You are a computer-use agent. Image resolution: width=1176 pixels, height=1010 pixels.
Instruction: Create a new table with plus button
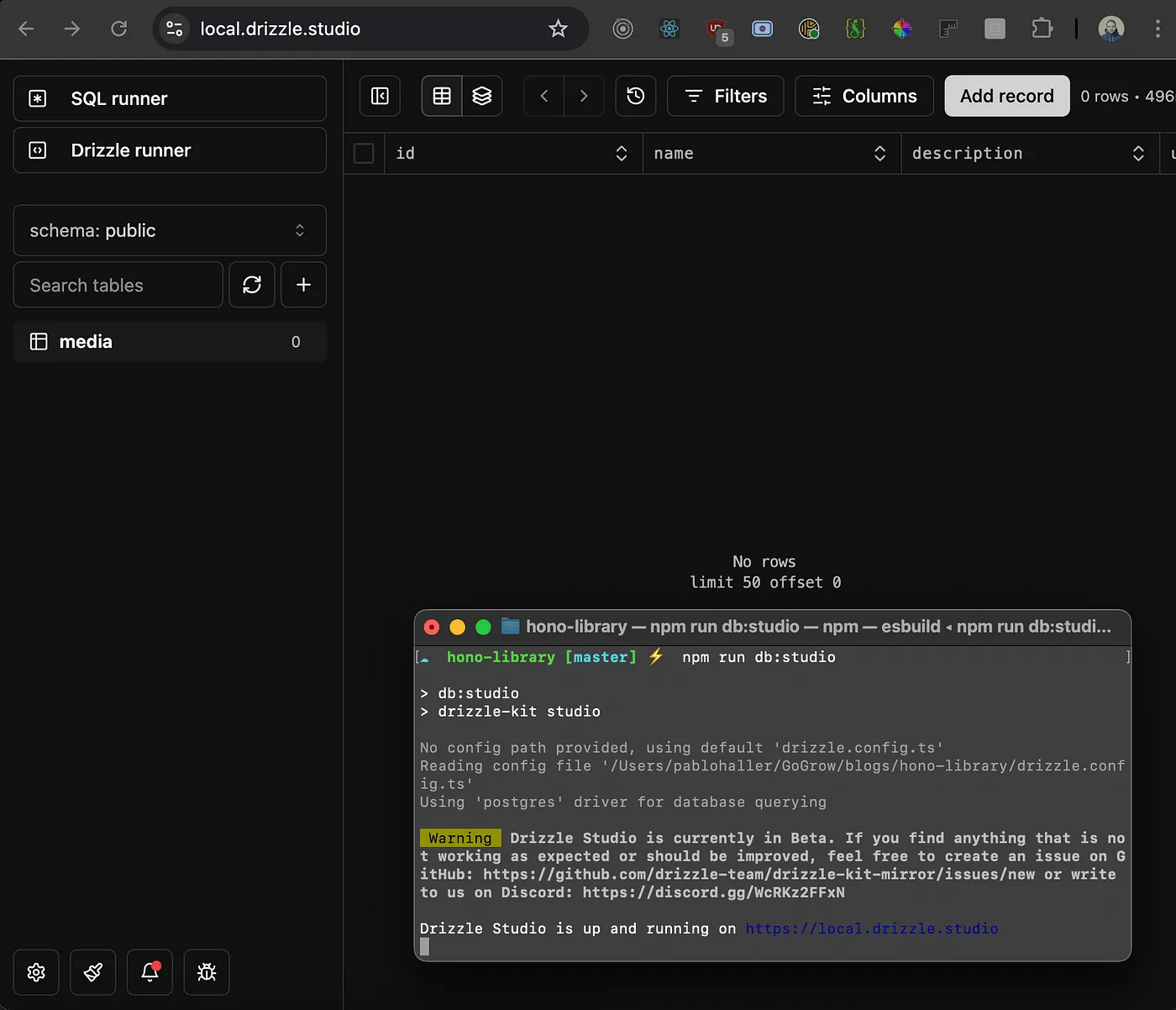[x=303, y=285]
